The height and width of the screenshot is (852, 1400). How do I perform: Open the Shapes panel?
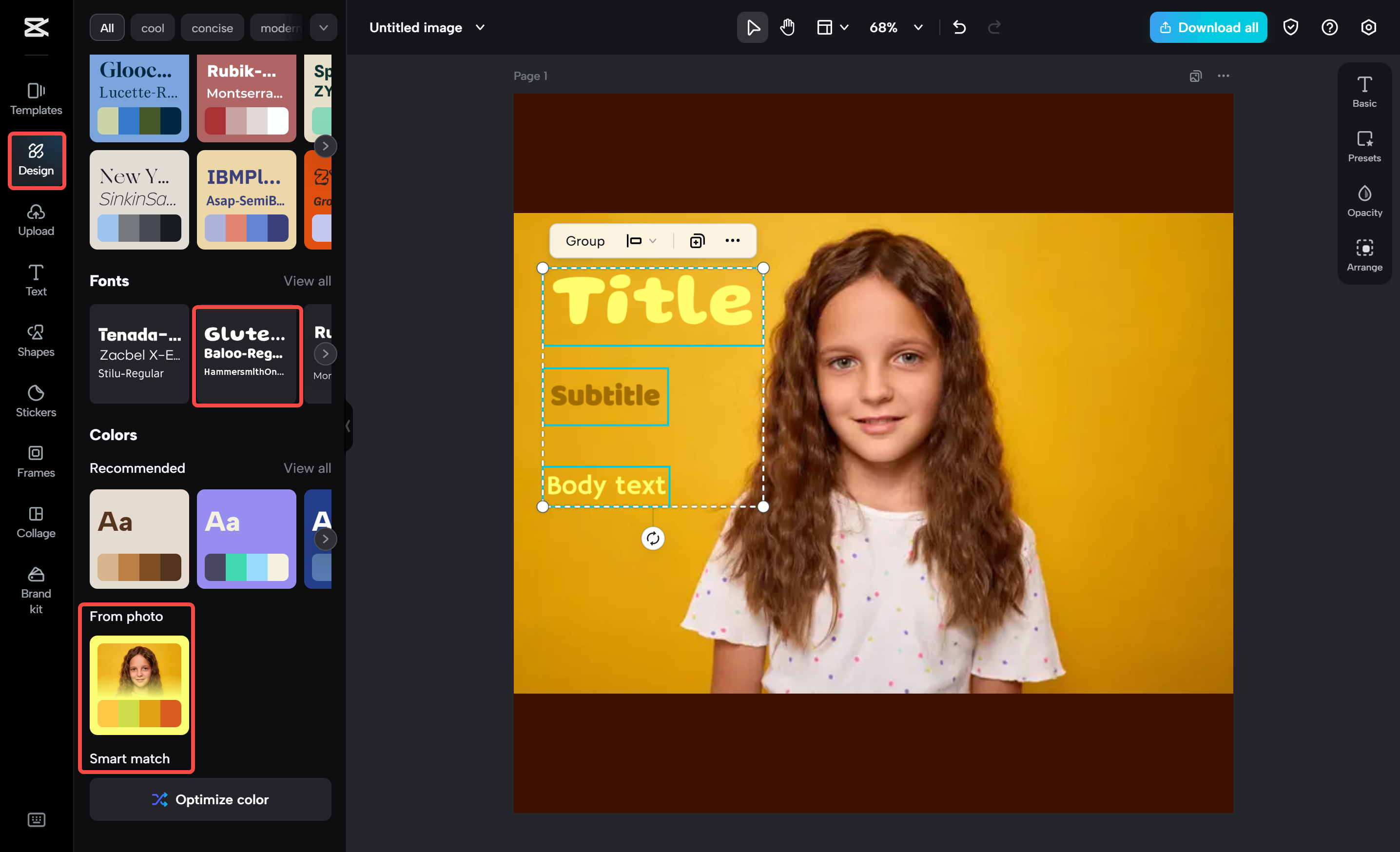[x=36, y=341]
